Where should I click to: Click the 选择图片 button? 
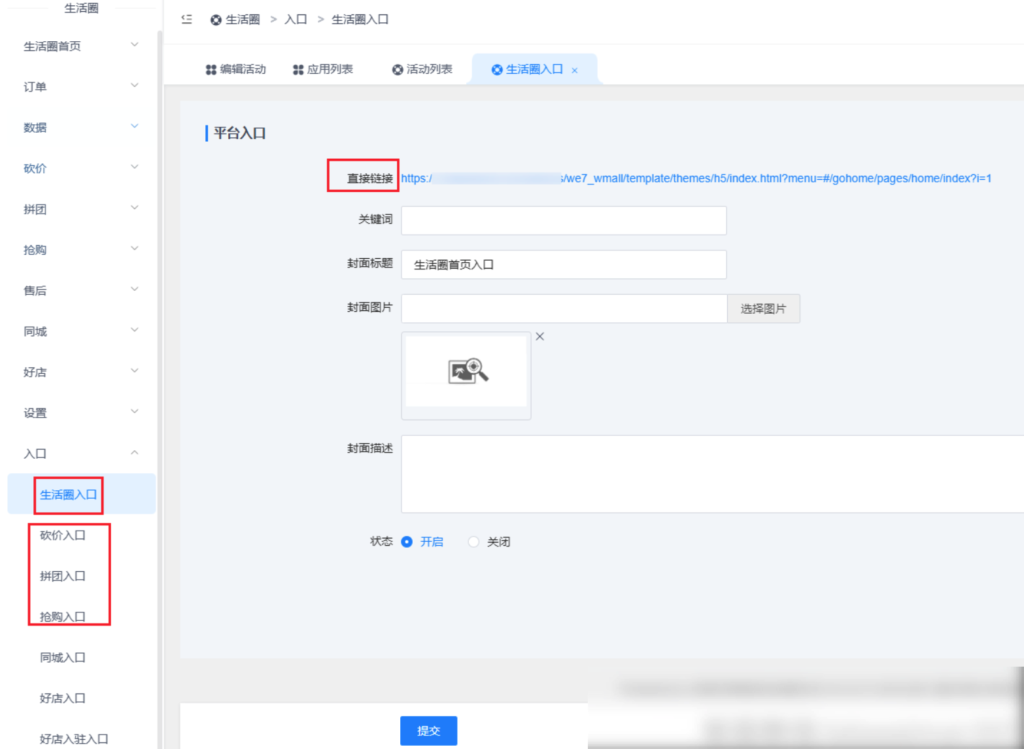click(763, 309)
